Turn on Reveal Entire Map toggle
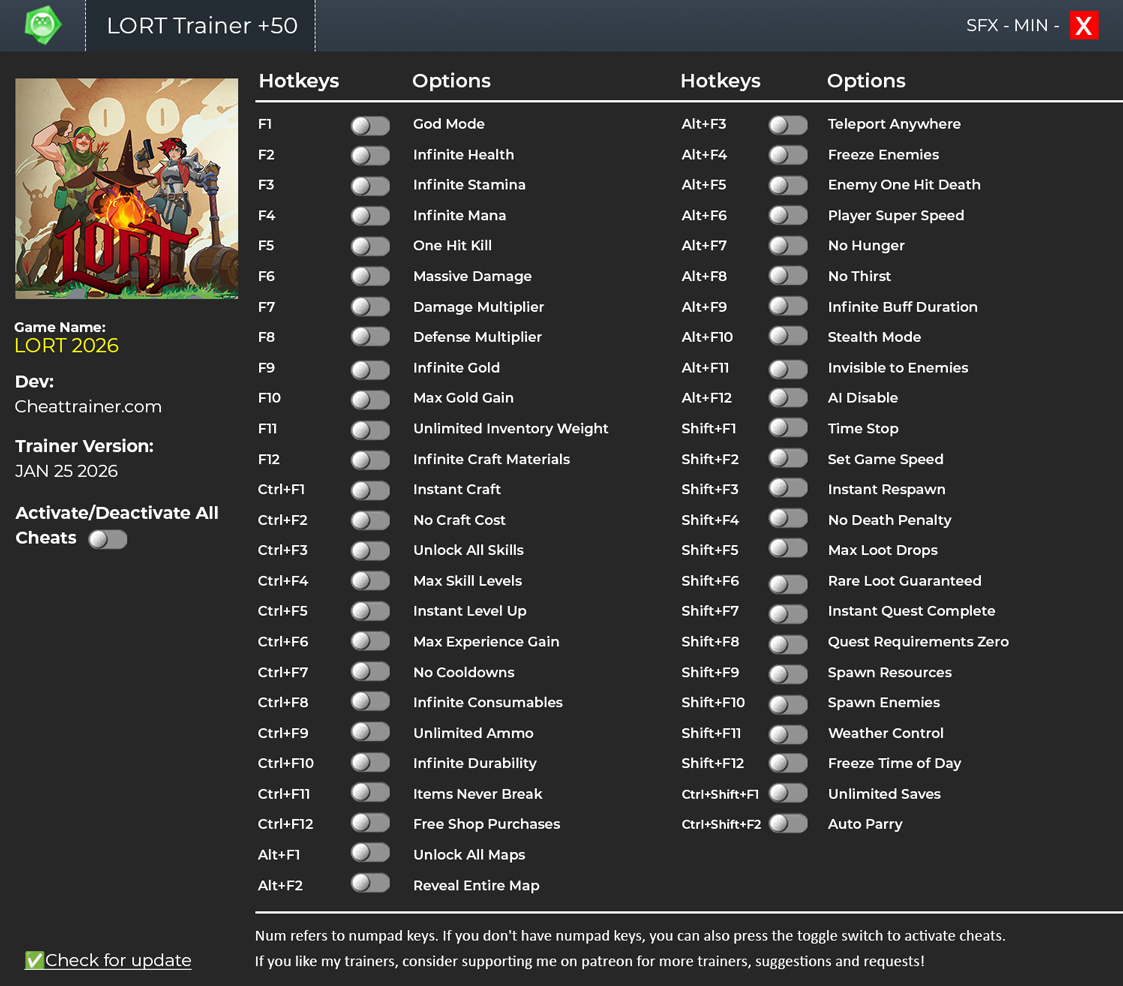The height and width of the screenshot is (986, 1123). (370, 883)
